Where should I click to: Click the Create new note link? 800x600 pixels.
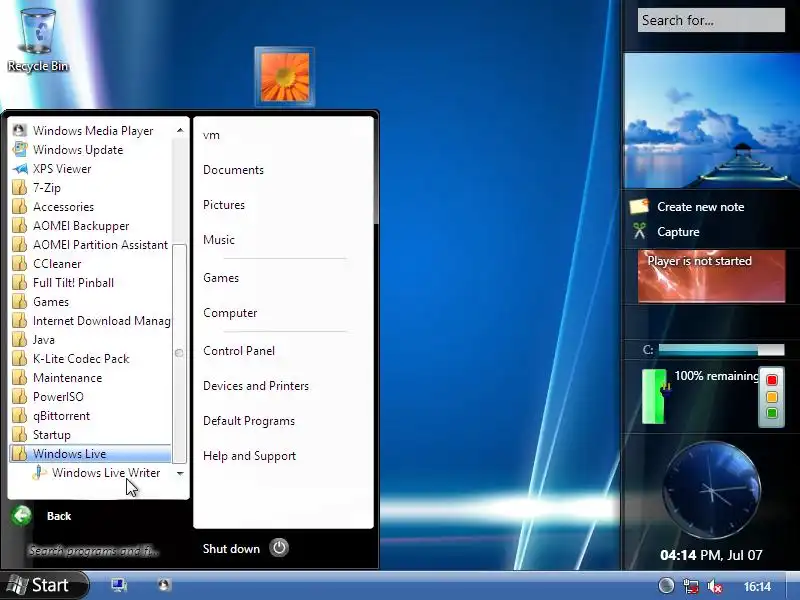(701, 207)
